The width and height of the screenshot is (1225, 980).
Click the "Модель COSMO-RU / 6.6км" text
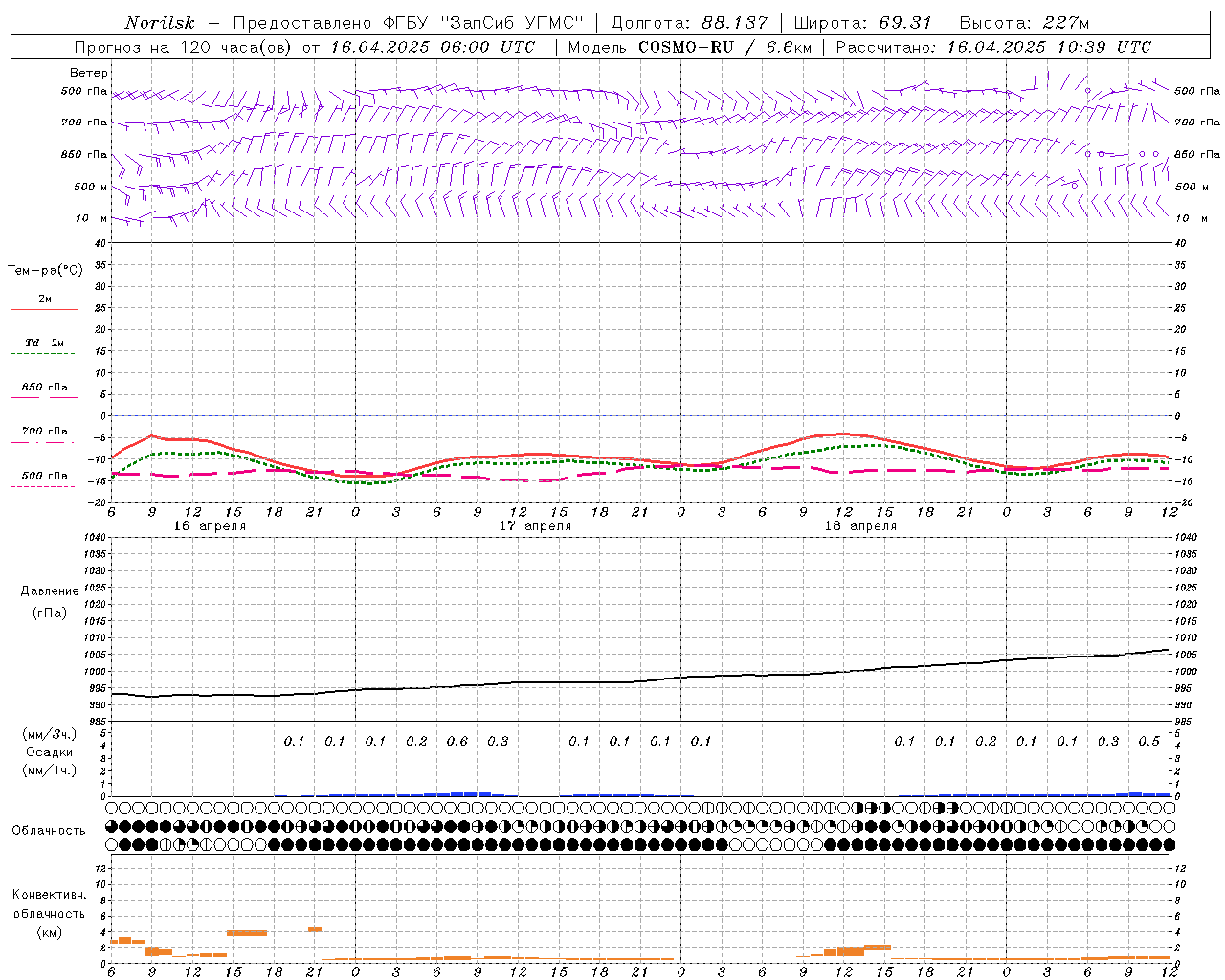(x=689, y=47)
